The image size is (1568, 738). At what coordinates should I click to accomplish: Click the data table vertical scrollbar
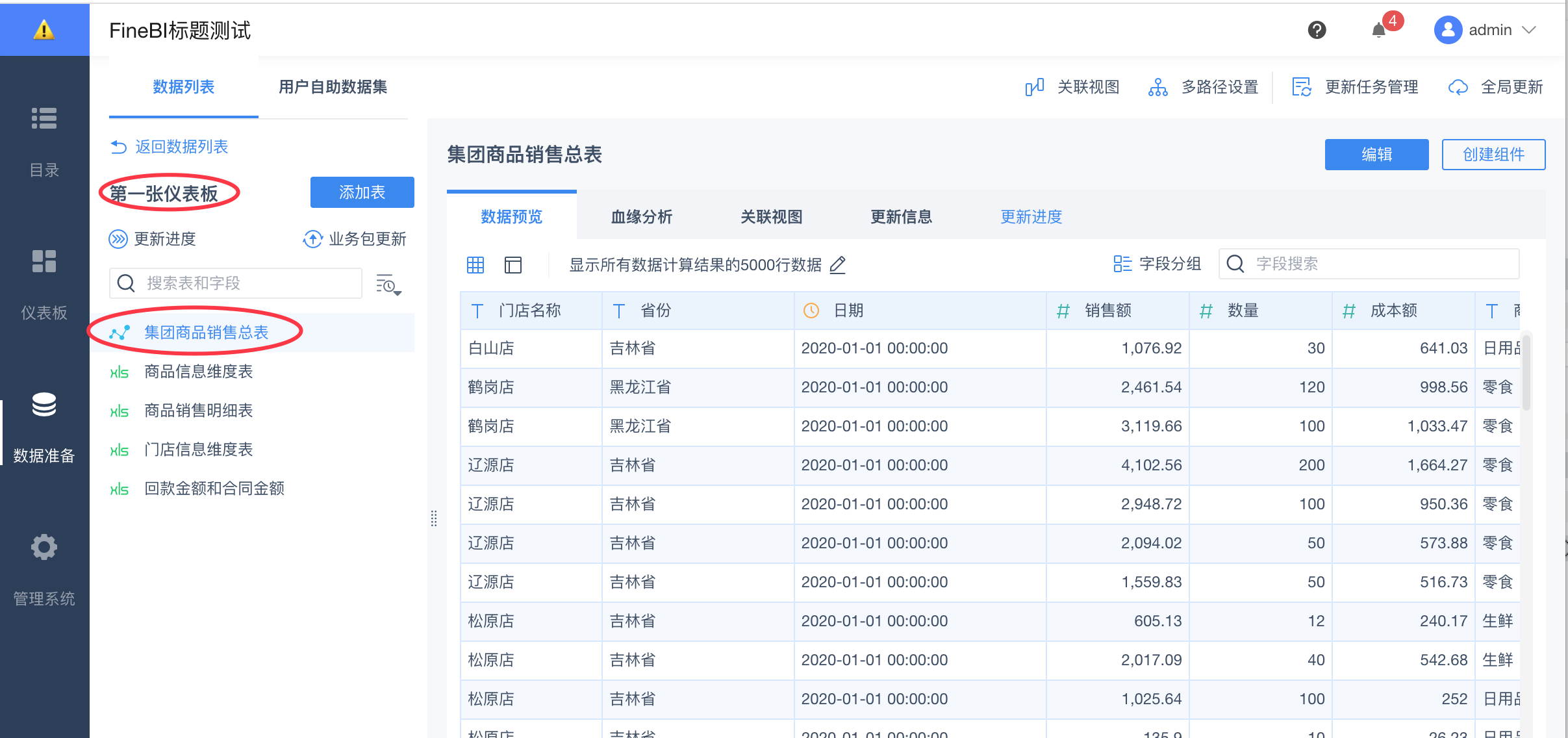pos(1526,372)
